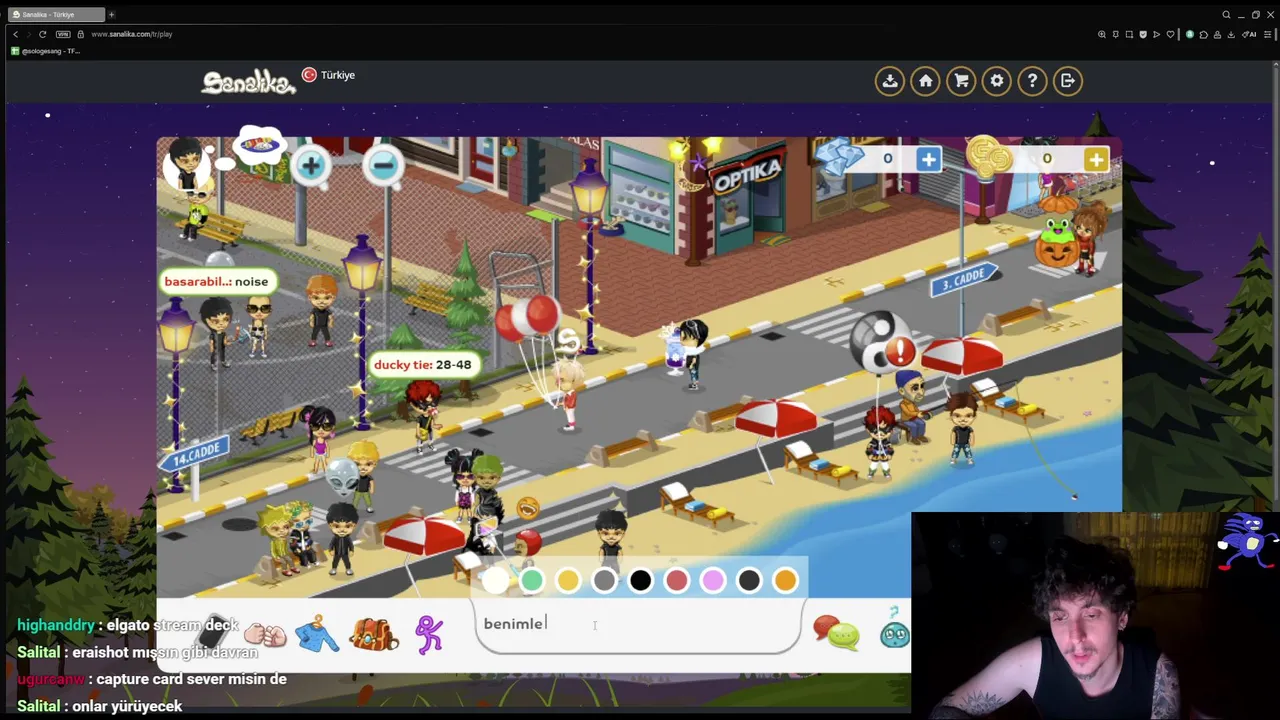Click the chat input containing 'benimle'
This screenshot has width=1280, height=720.
(x=638, y=624)
